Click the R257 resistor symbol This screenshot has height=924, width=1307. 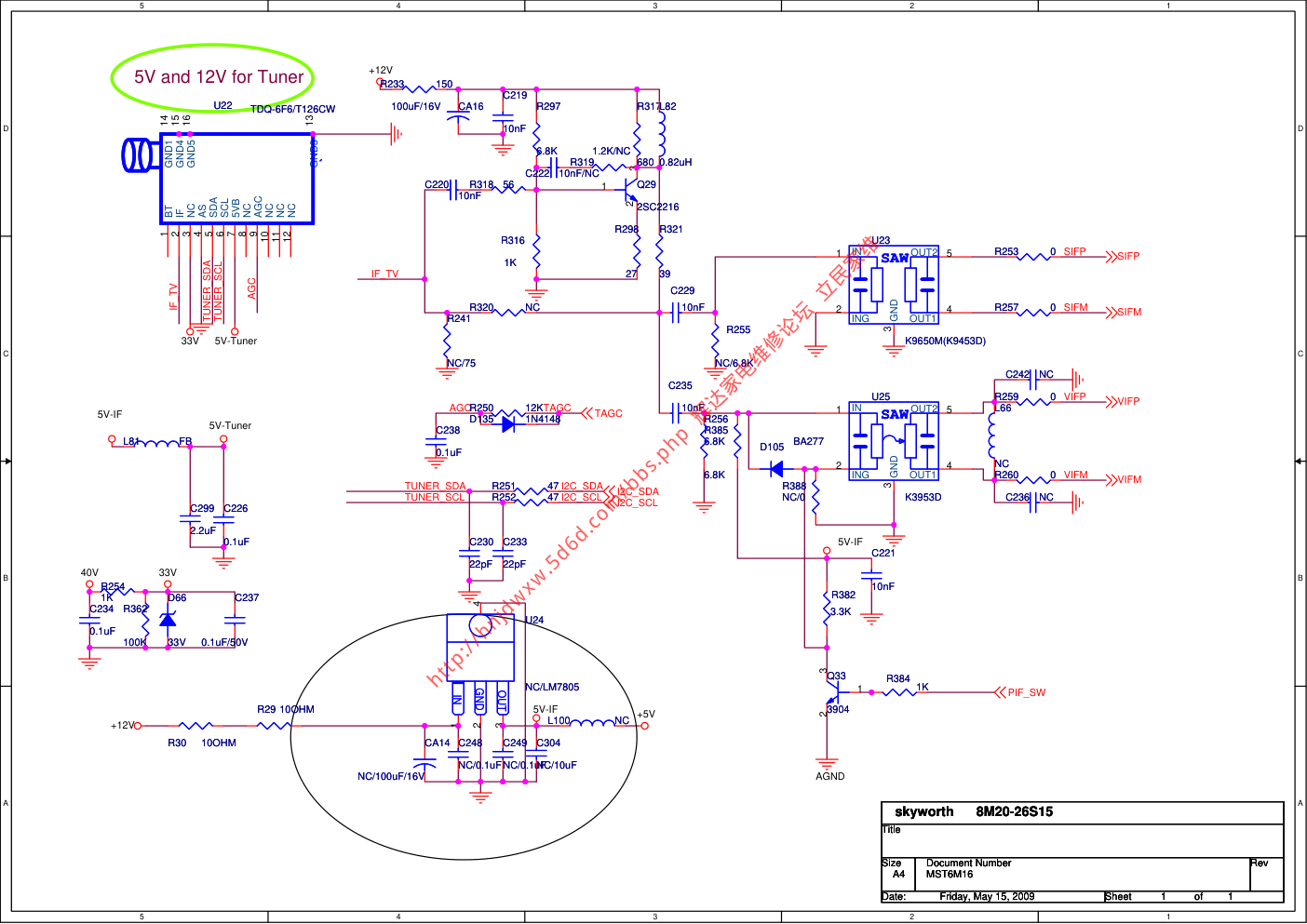1032,313
